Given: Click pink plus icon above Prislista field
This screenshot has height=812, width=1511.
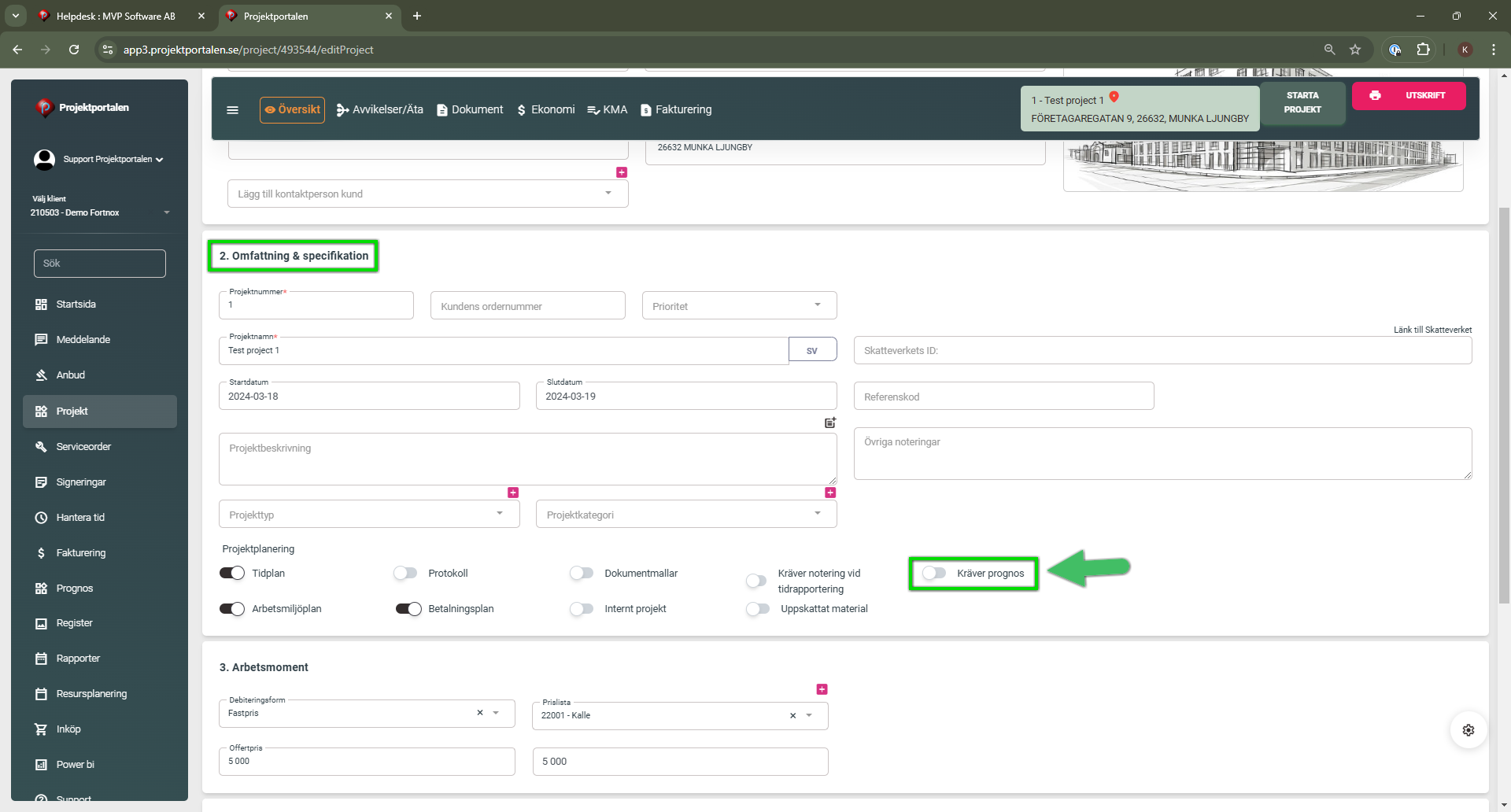Looking at the screenshot, I should coord(822,689).
